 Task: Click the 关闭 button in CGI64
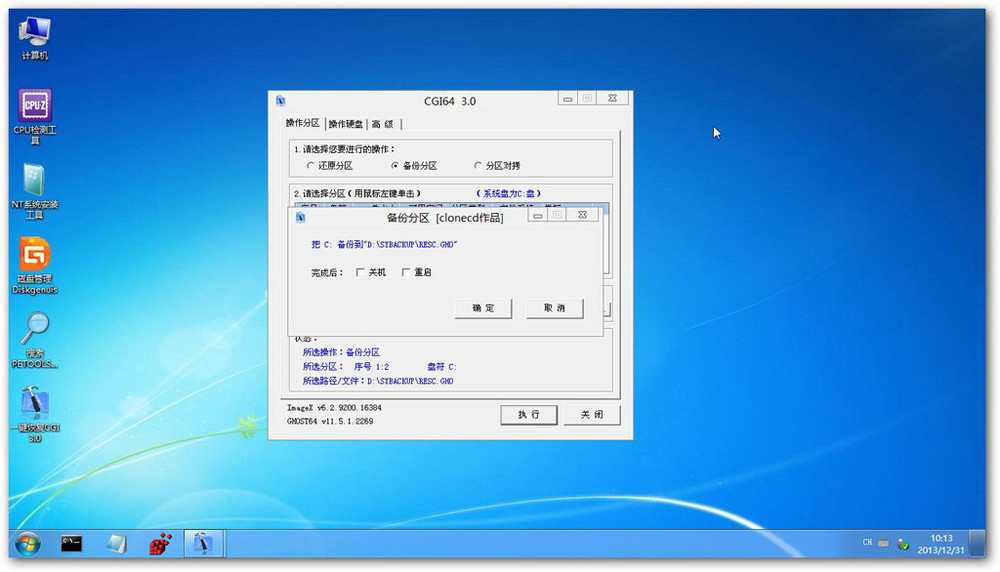point(592,414)
